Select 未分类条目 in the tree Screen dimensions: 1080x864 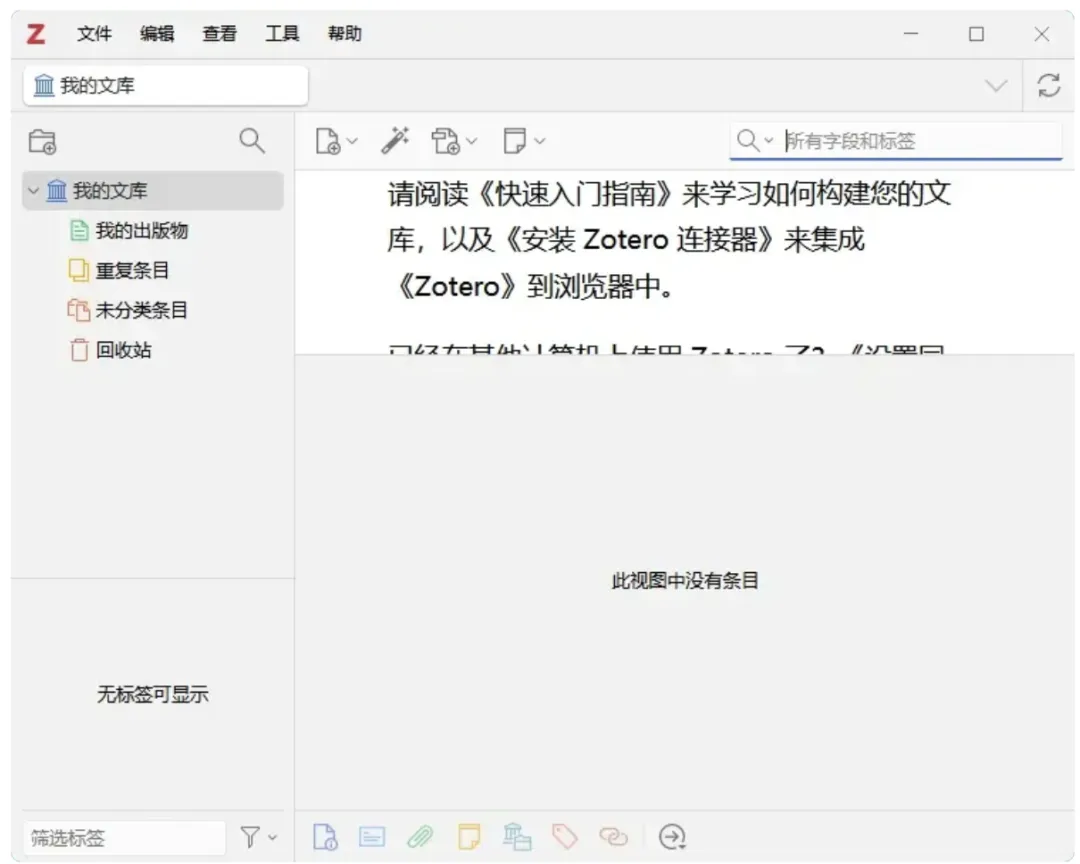point(141,310)
